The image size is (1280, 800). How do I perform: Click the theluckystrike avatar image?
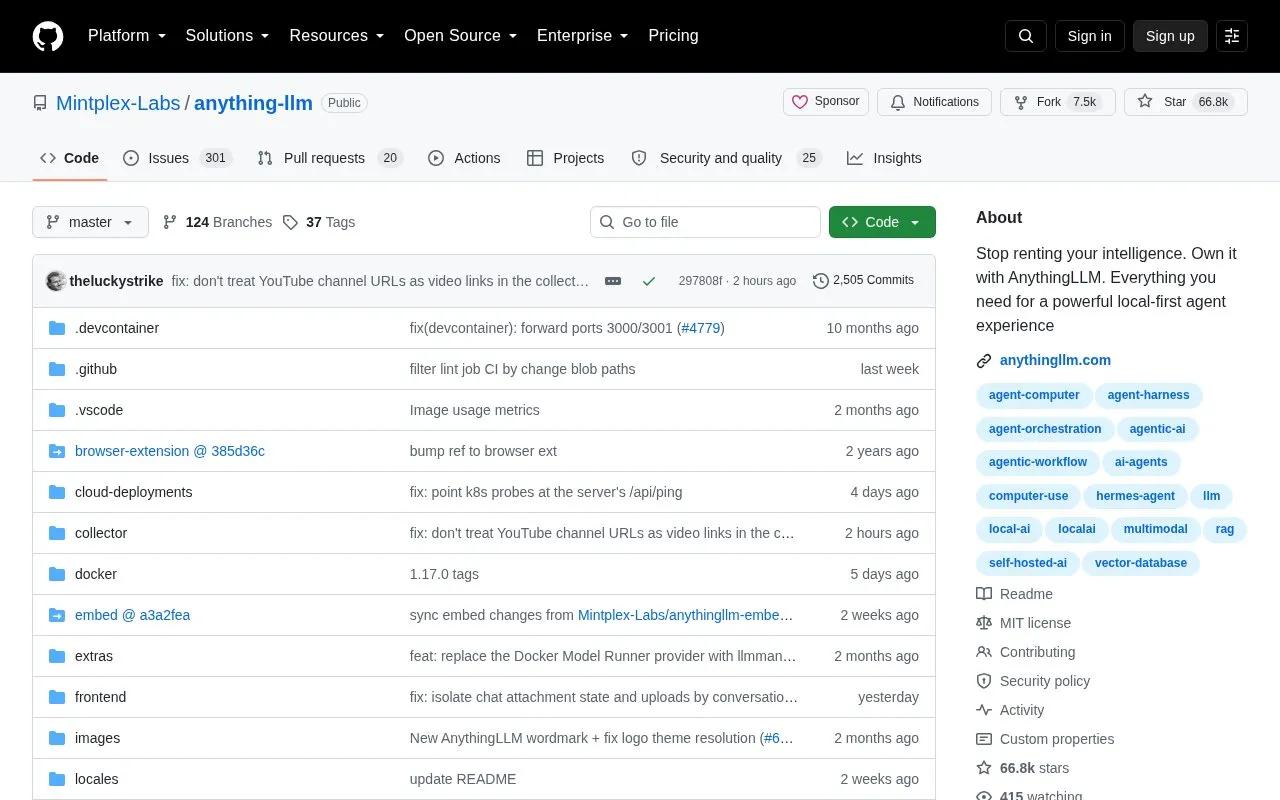click(56, 281)
